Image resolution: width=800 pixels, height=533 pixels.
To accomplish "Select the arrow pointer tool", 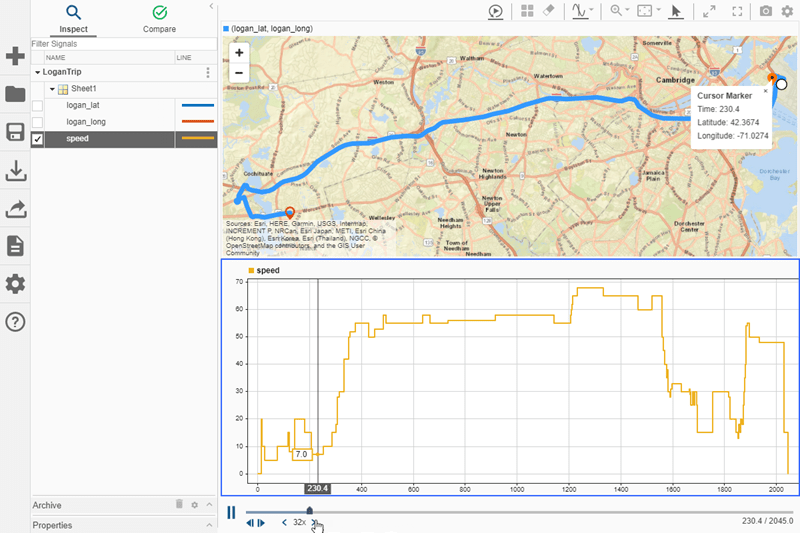I will [676, 11].
